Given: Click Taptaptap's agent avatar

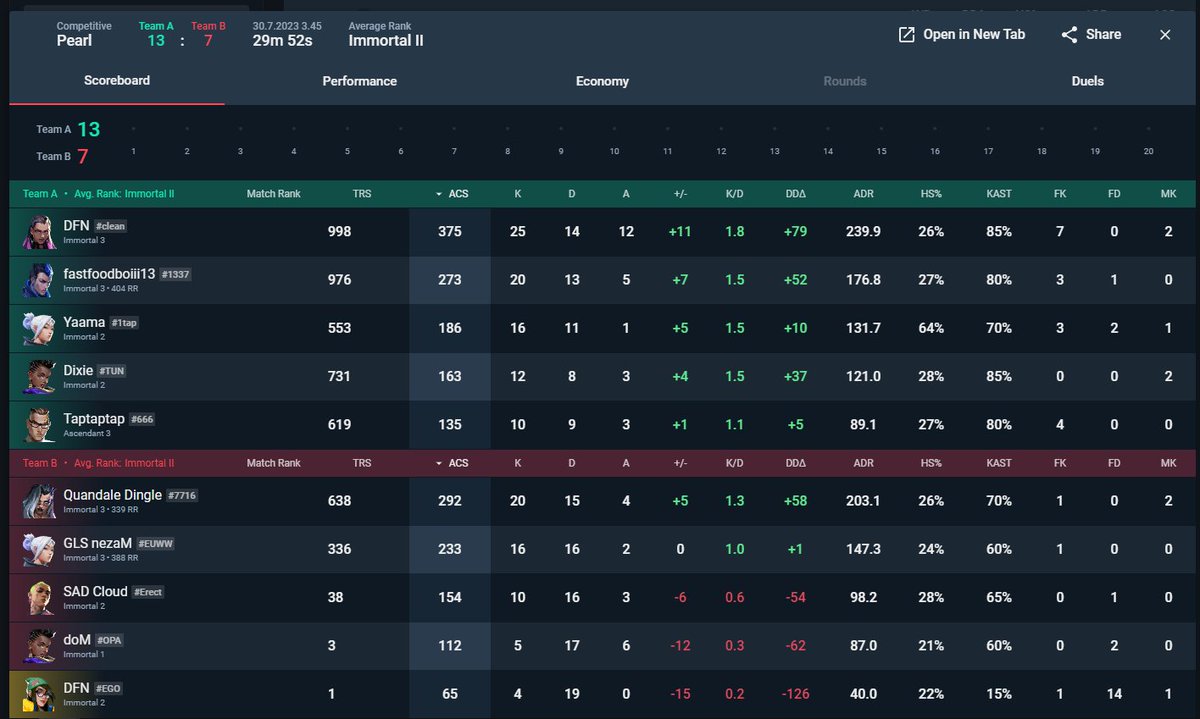Looking at the screenshot, I should point(40,425).
